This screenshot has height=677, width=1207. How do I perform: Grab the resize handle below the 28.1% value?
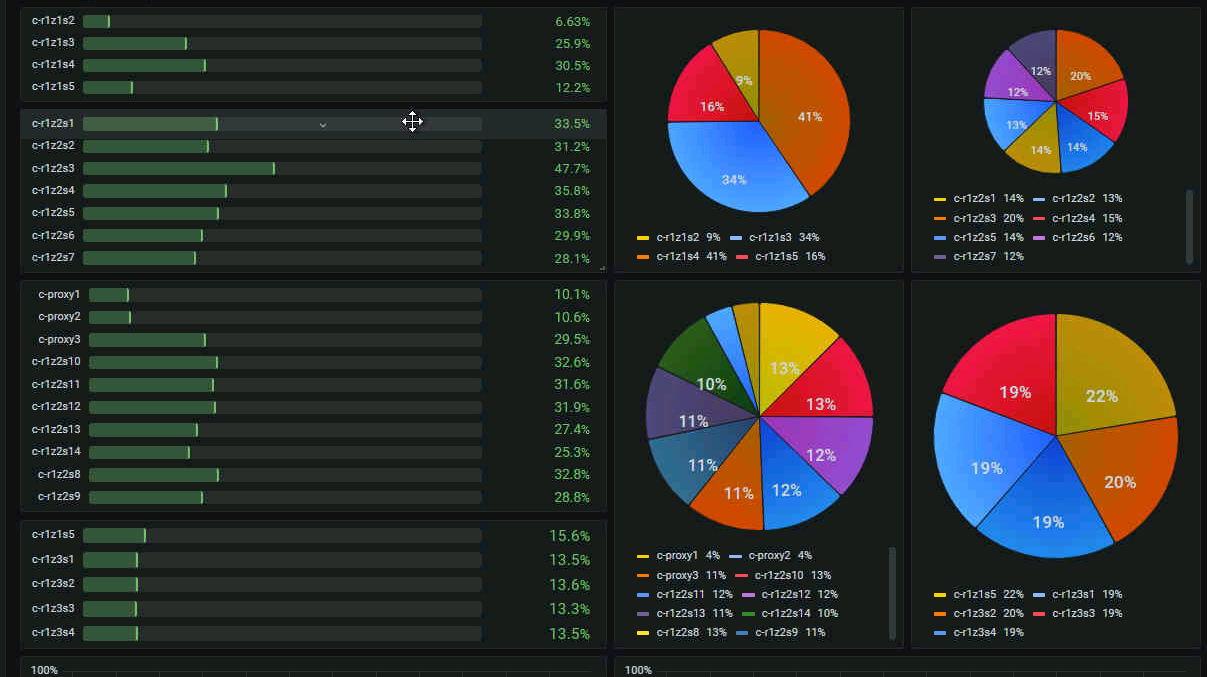[x=602, y=268]
